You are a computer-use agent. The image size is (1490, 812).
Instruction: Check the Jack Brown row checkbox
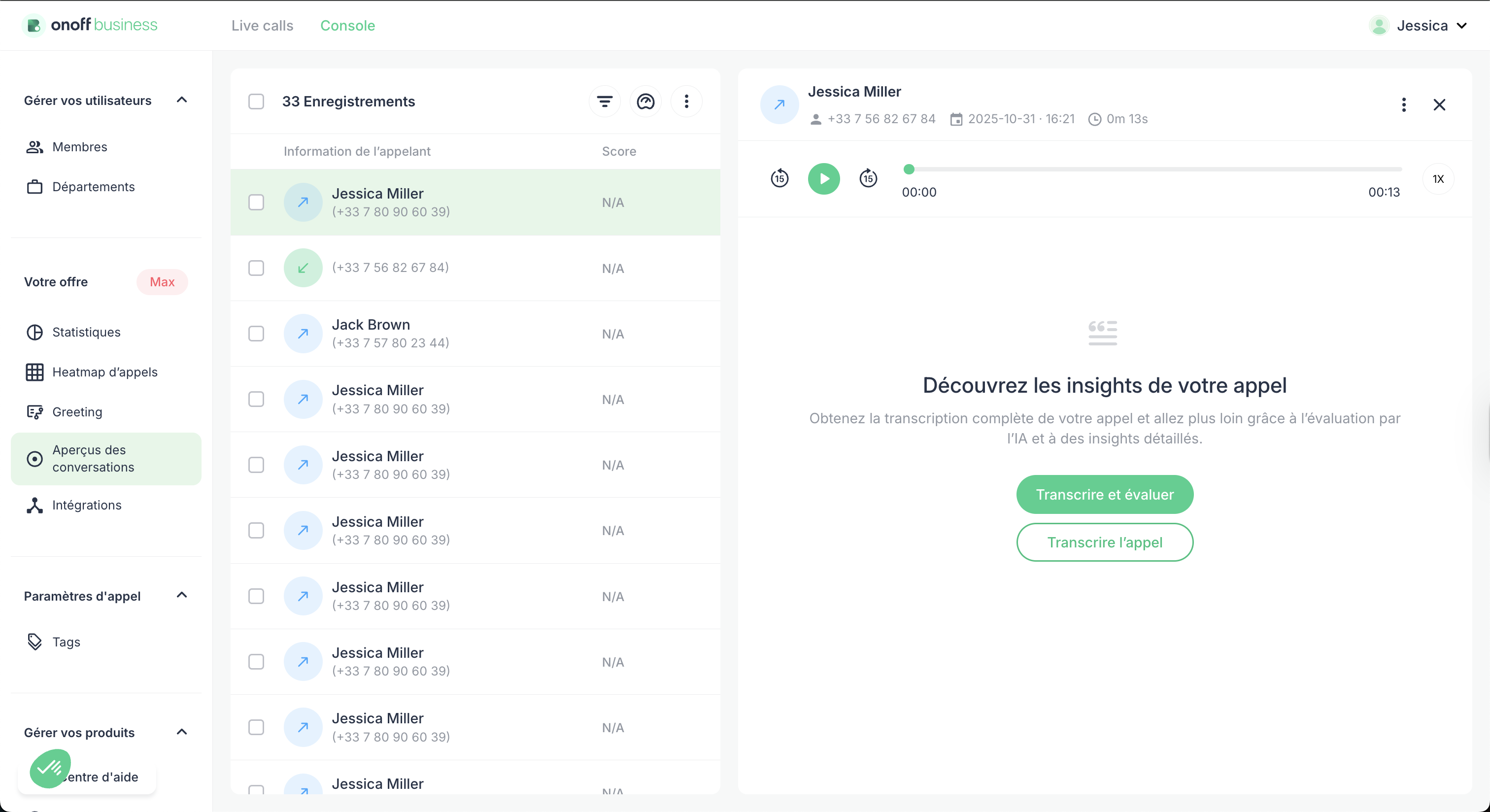[x=256, y=334]
